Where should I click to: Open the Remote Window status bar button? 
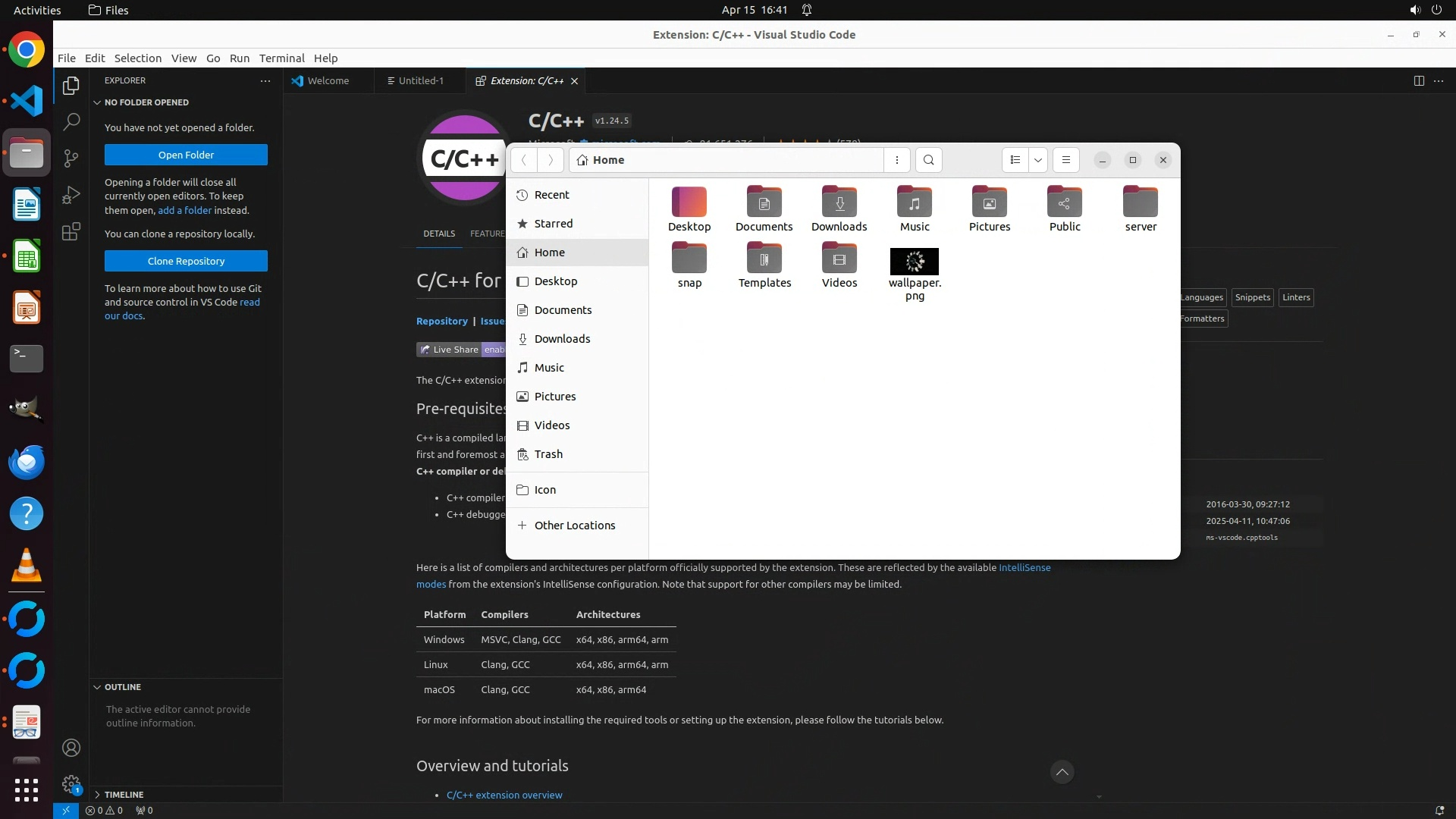click(66, 810)
